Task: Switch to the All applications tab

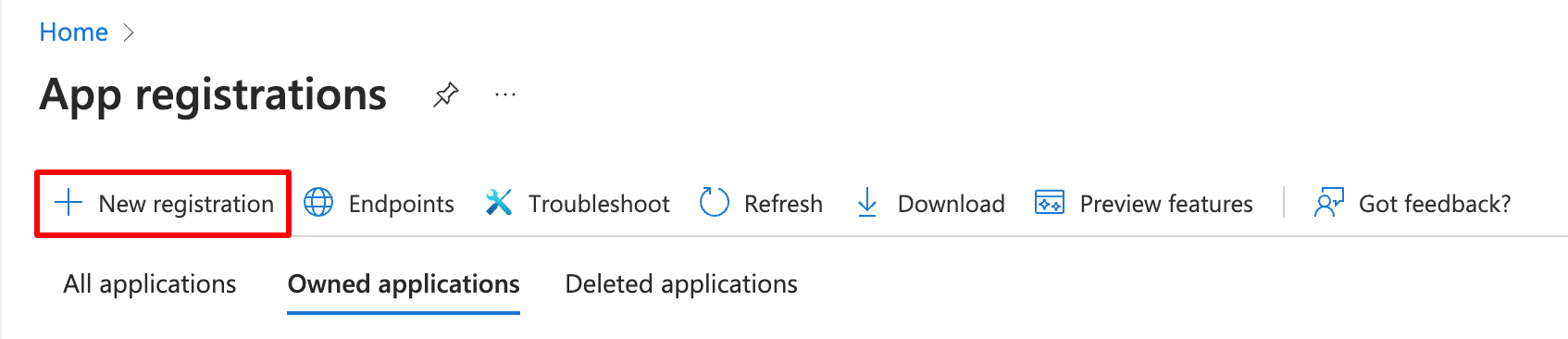Action: point(150,284)
